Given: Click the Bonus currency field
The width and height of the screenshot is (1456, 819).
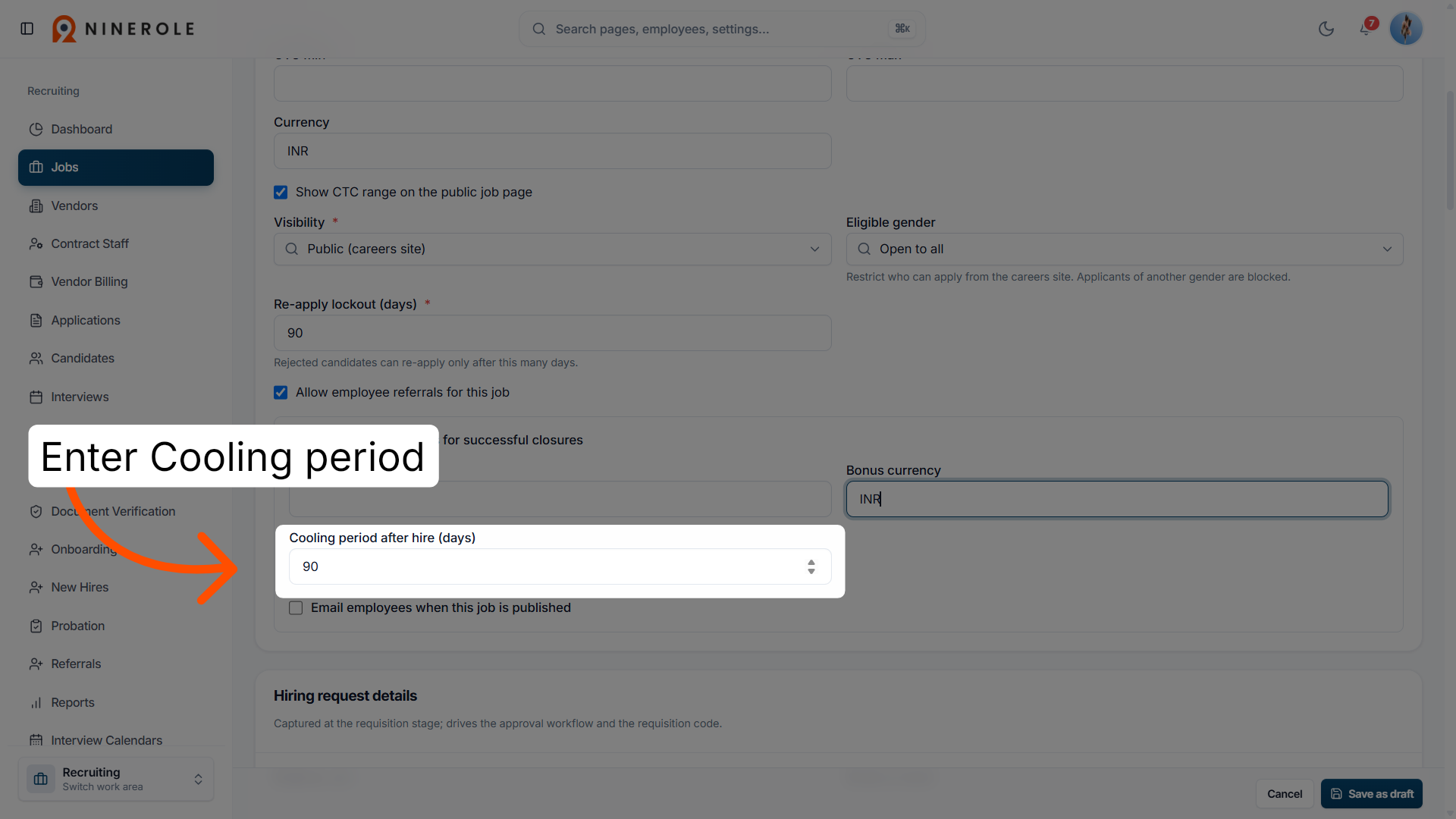Looking at the screenshot, I should pyautogui.click(x=1117, y=499).
